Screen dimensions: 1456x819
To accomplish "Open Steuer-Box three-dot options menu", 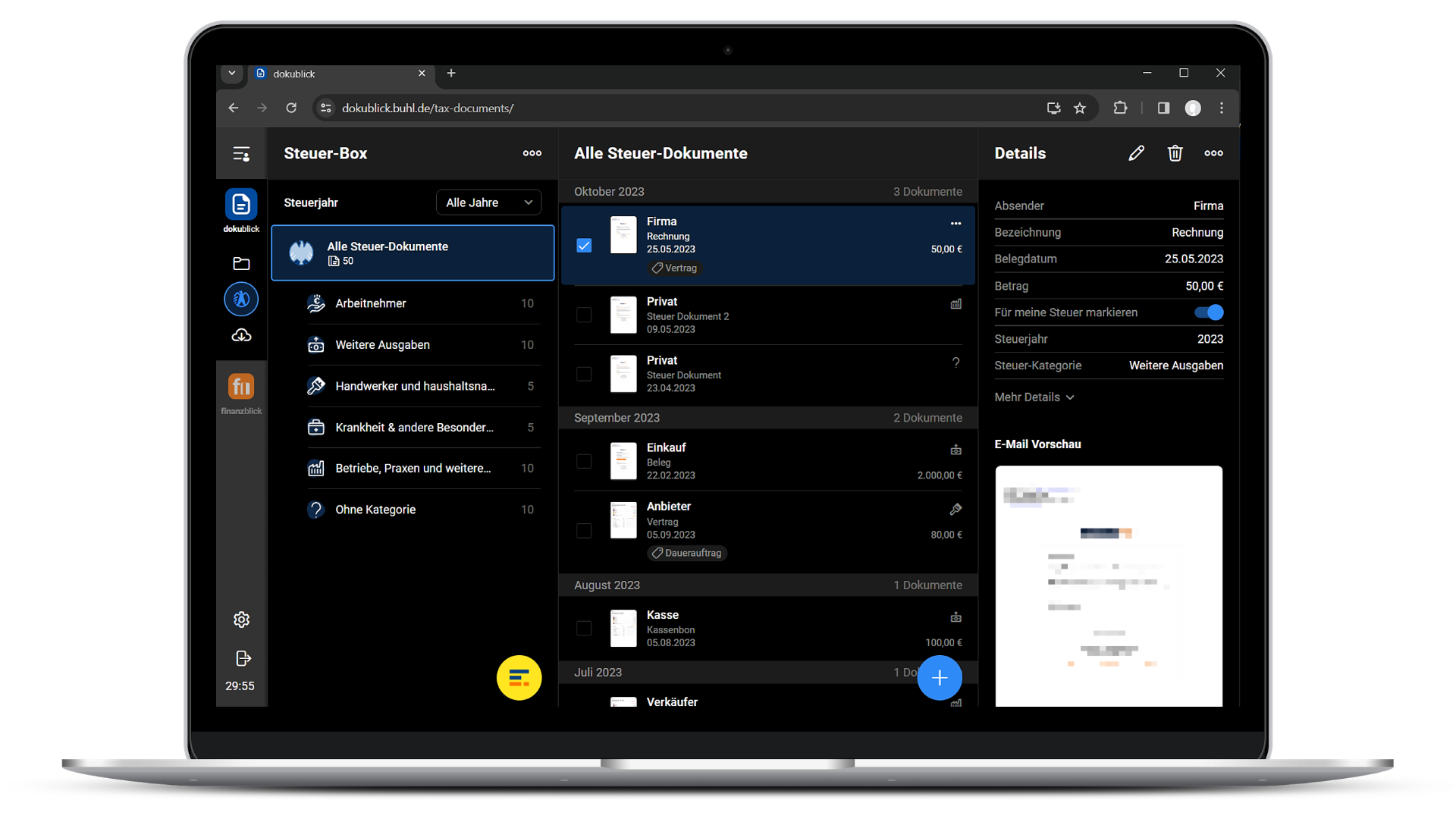I will 532,153.
